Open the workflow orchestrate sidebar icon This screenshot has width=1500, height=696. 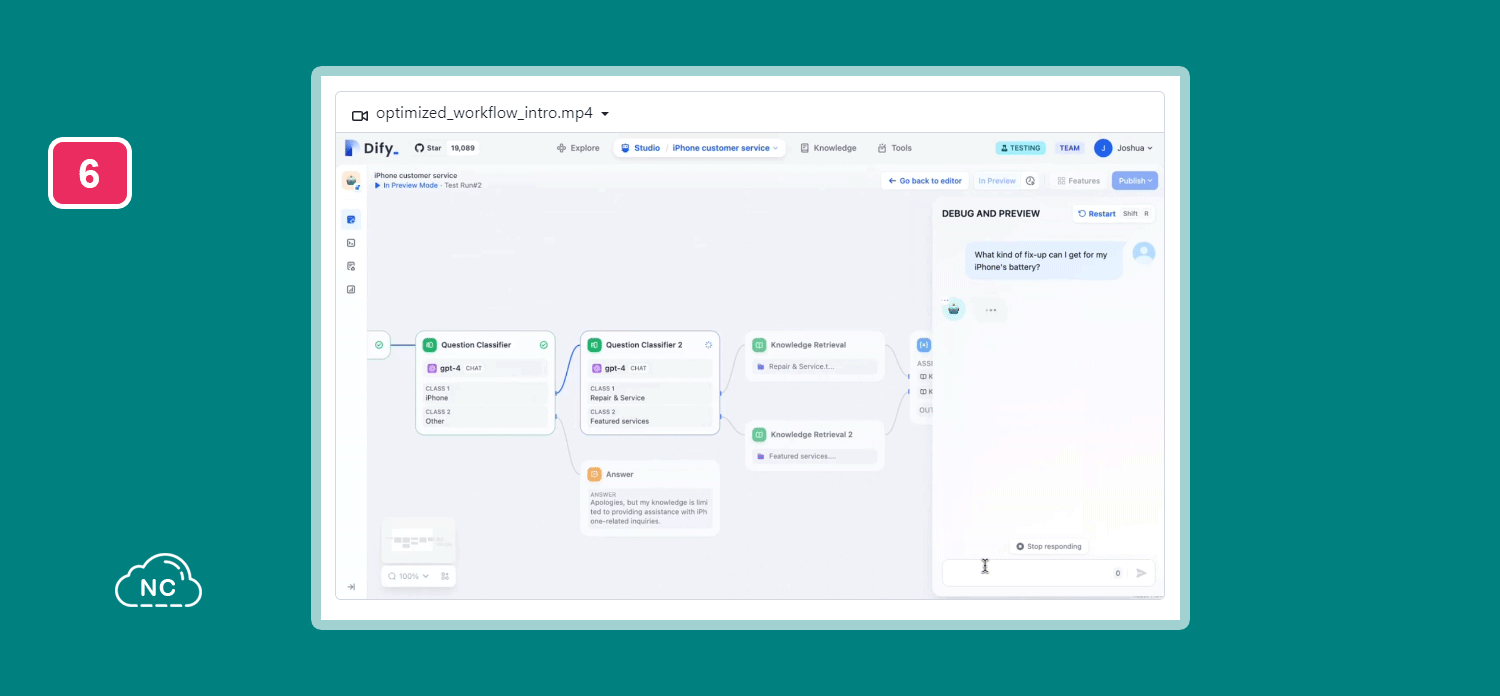pos(351,219)
